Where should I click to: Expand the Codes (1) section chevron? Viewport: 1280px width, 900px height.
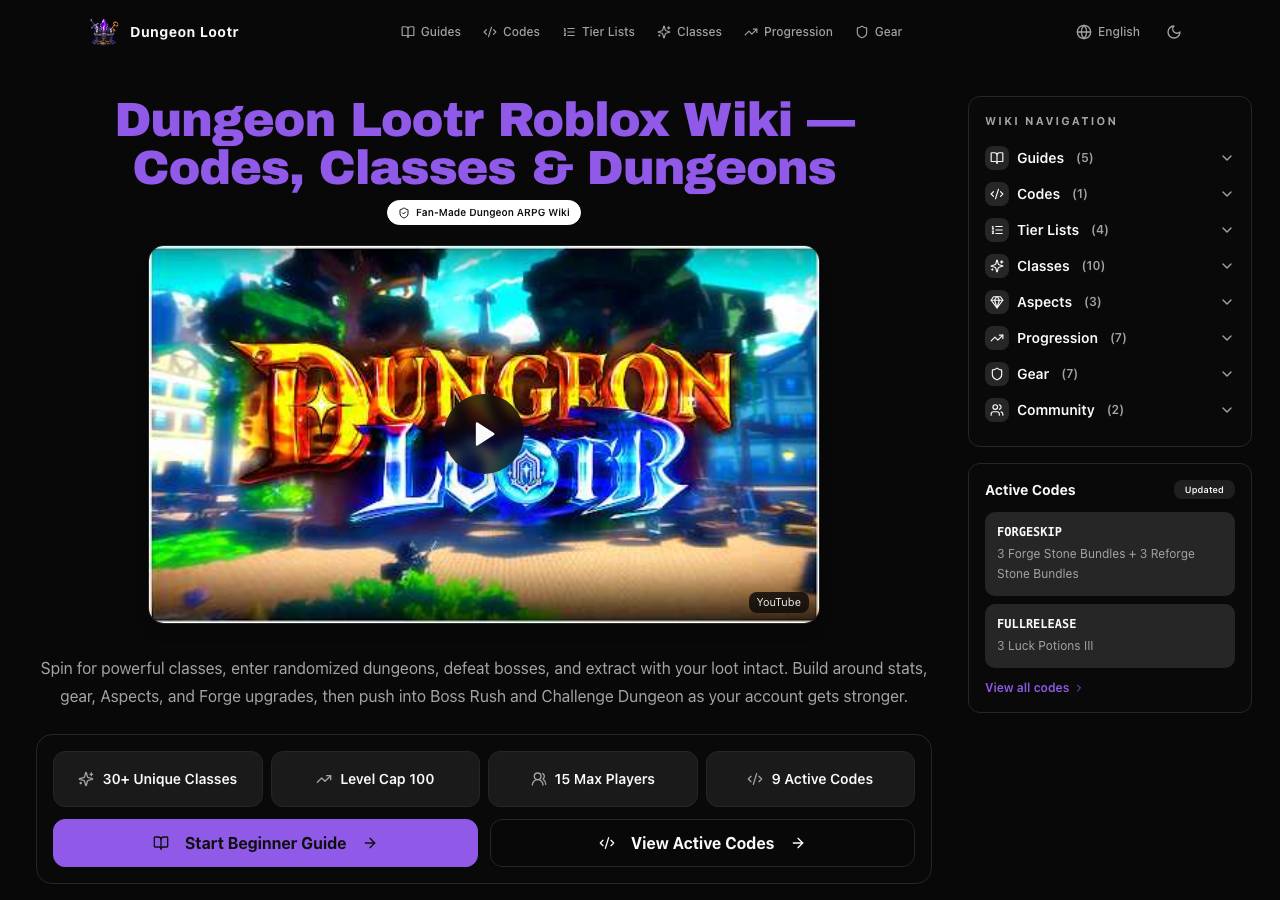point(1227,194)
